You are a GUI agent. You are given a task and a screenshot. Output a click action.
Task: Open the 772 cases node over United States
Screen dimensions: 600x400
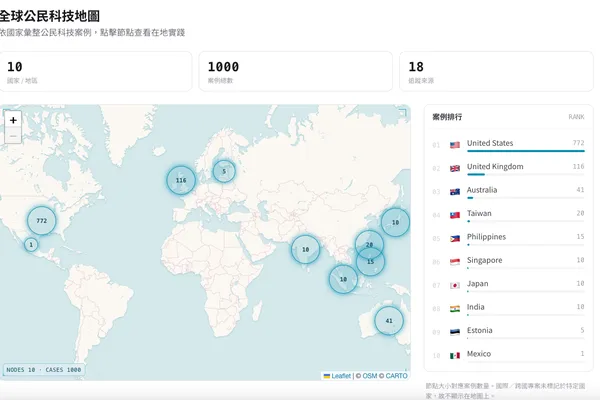point(42,220)
